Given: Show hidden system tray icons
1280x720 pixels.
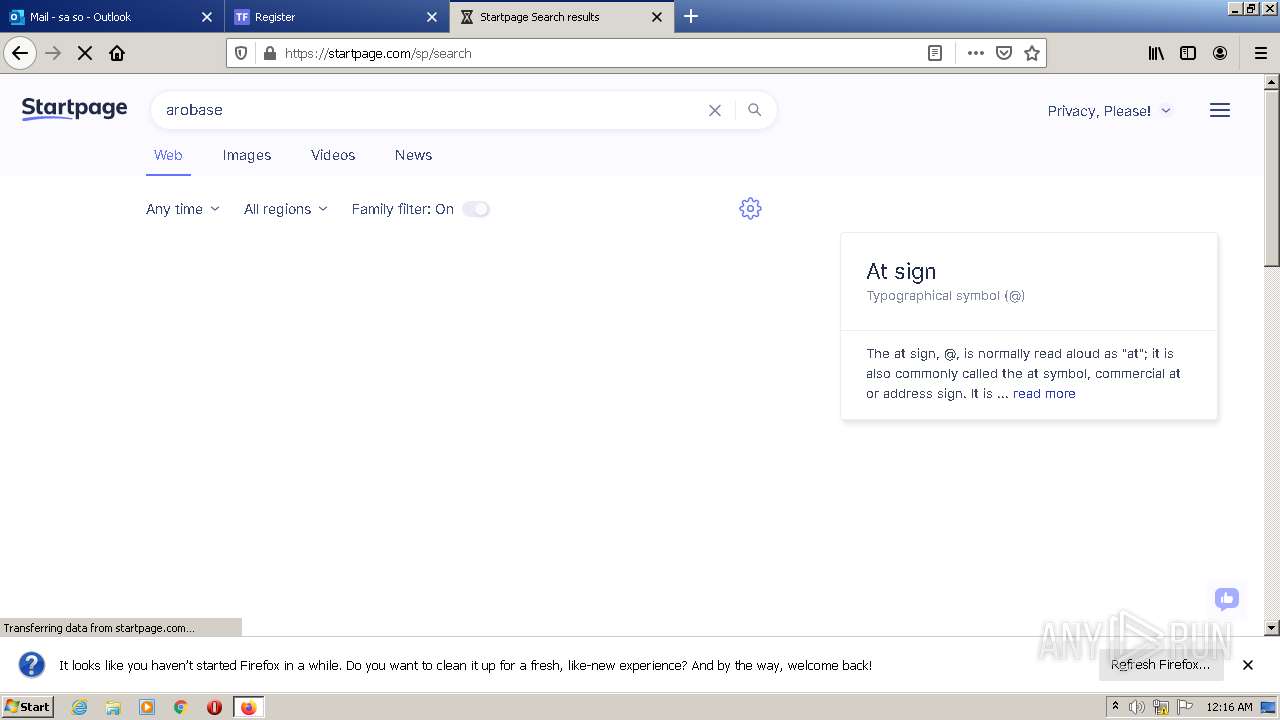Looking at the screenshot, I should click(1115, 707).
